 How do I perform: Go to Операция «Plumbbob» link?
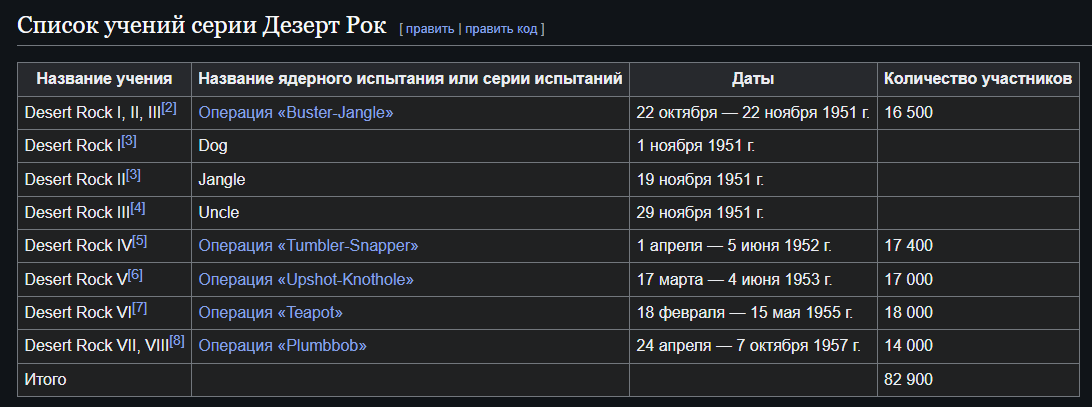(283, 346)
